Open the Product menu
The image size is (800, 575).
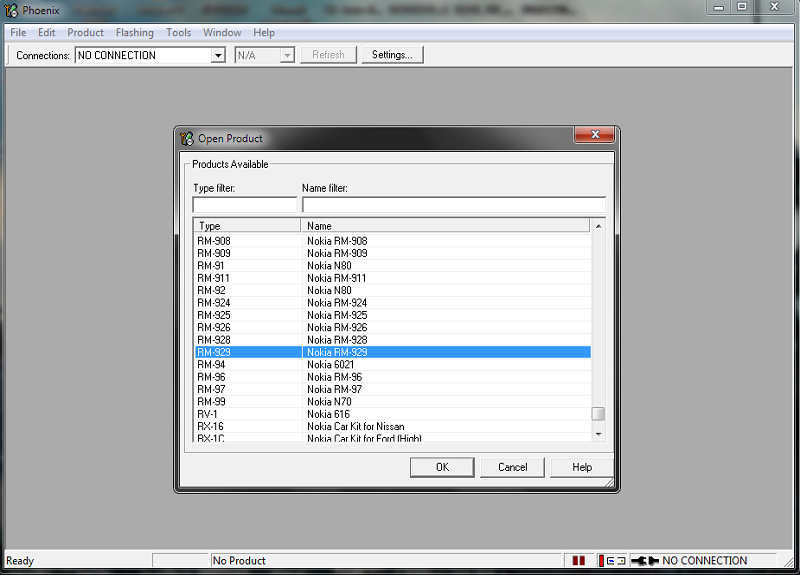85,33
